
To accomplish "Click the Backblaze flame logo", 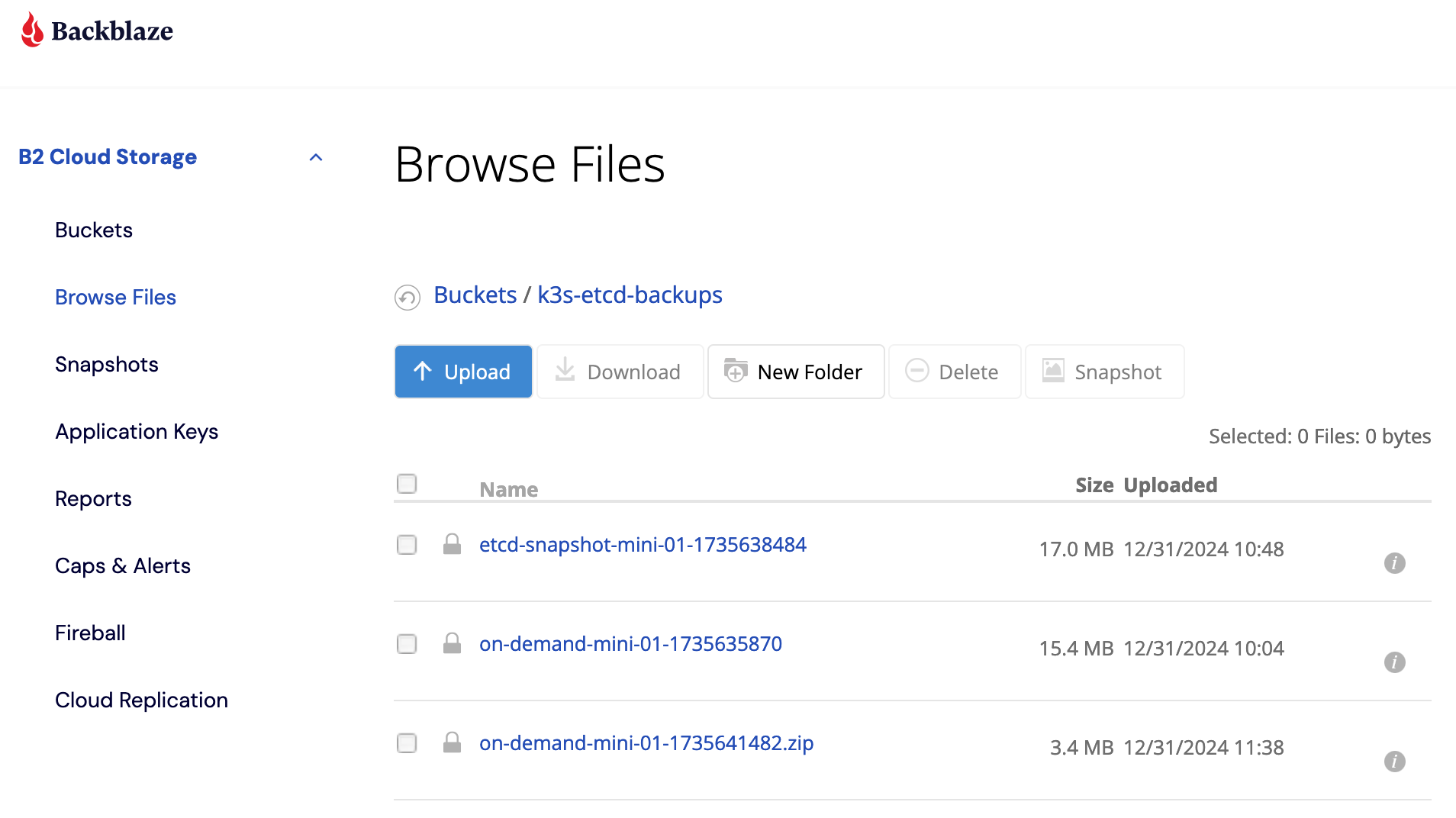I will (x=32, y=30).
